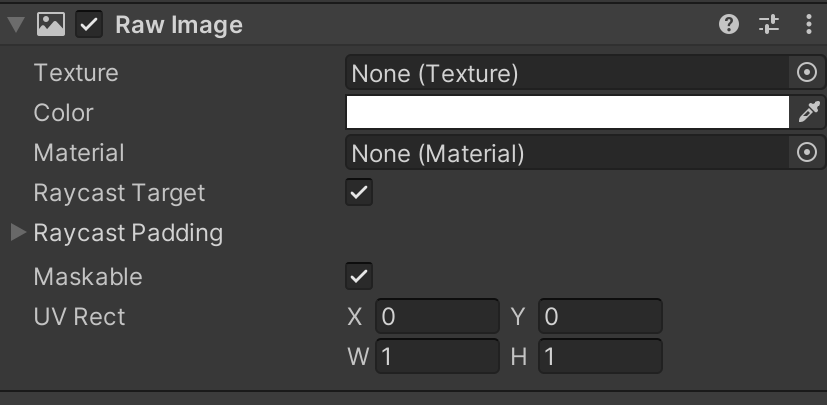
Task: Click the Raw Image component icon
Action: [50, 25]
